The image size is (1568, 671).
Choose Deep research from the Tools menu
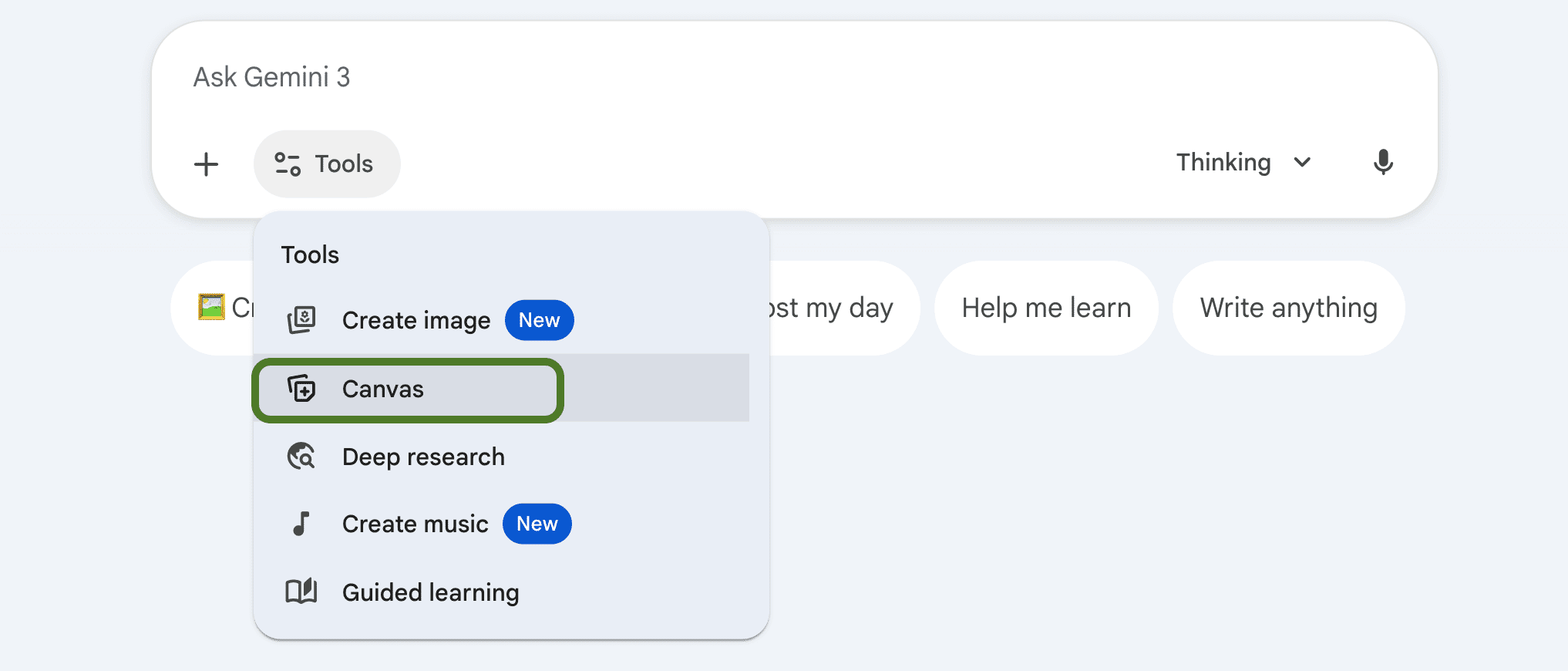pyautogui.click(x=423, y=457)
